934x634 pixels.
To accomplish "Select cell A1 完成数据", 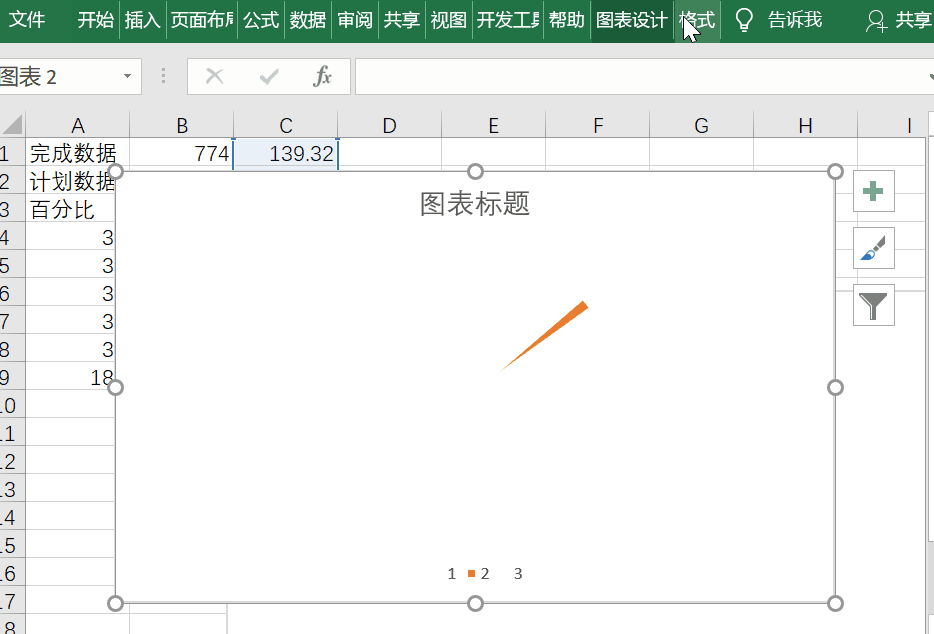I will [x=77, y=153].
